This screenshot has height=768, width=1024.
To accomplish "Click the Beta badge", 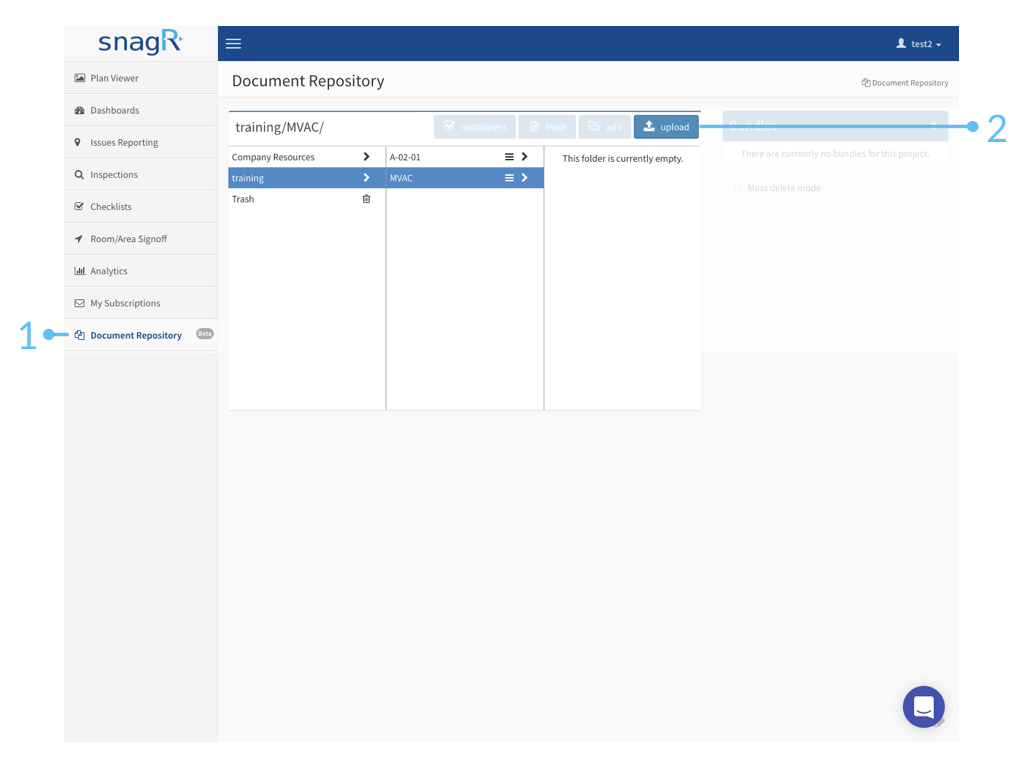I will (205, 334).
